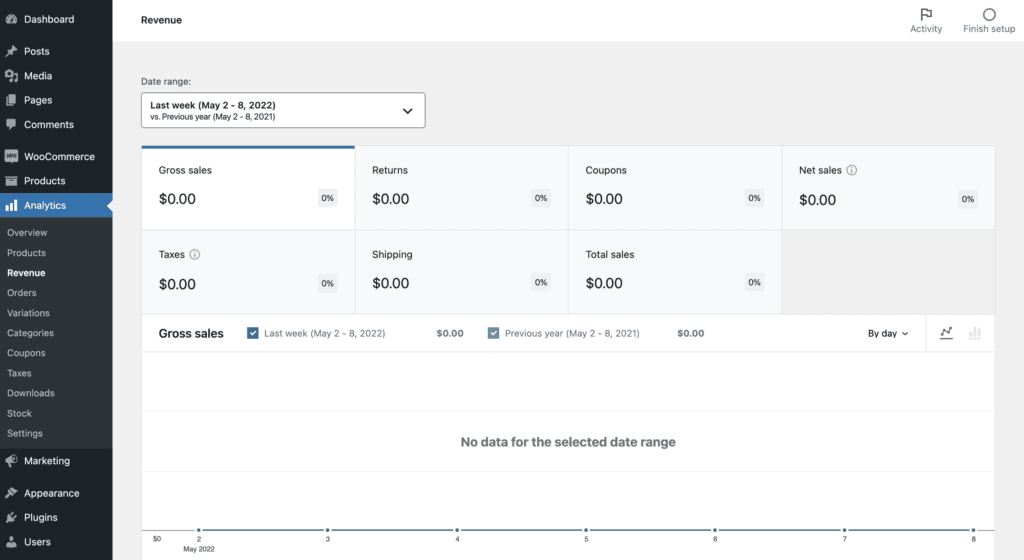Viewport: 1024px width, 560px height.
Task: Open the Stock analytics report
Action: coord(19,413)
